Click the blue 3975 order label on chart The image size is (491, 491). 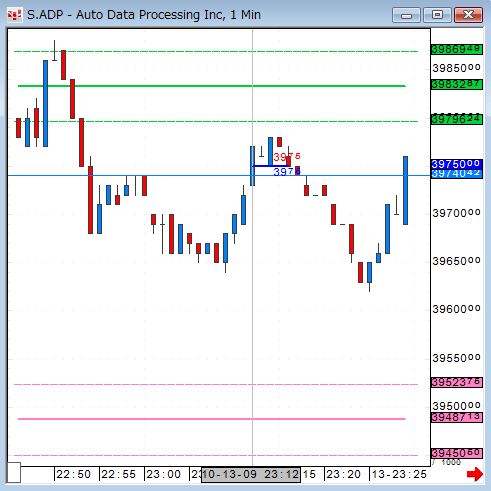click(x=287, y=172)
